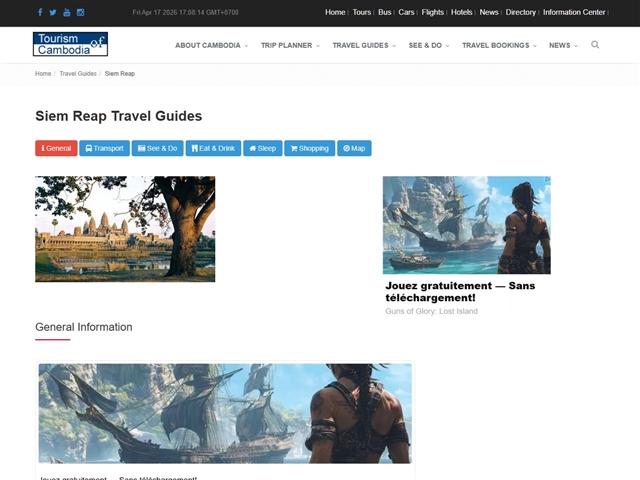
Task: Select the Transport tab button
Action: pyautogui.click(x=104, y=148)
